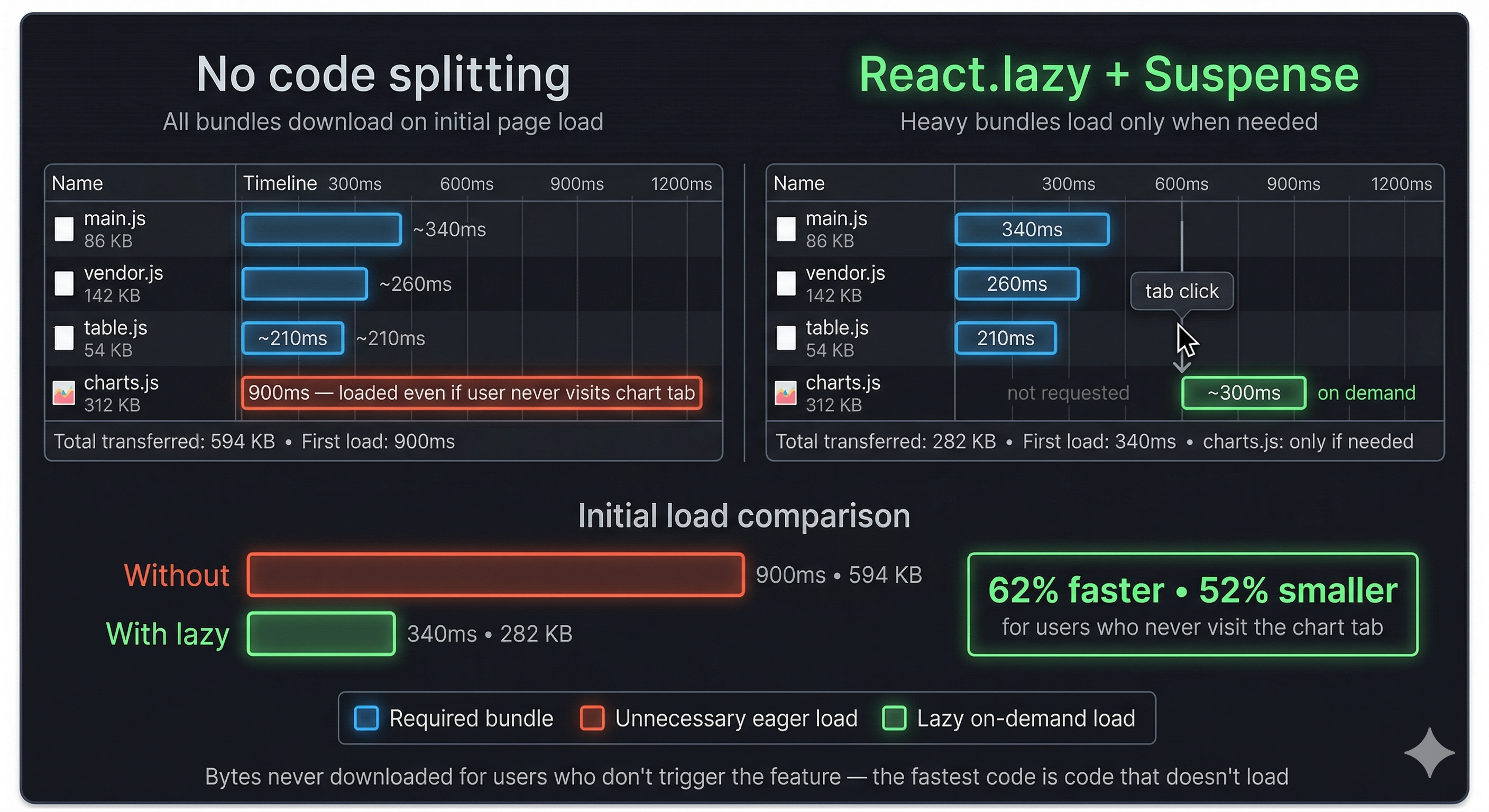The image size is (1489, 812).
Task: Click the blue bar labeled 340ms in the lazy table
Action: point(1032,229)
